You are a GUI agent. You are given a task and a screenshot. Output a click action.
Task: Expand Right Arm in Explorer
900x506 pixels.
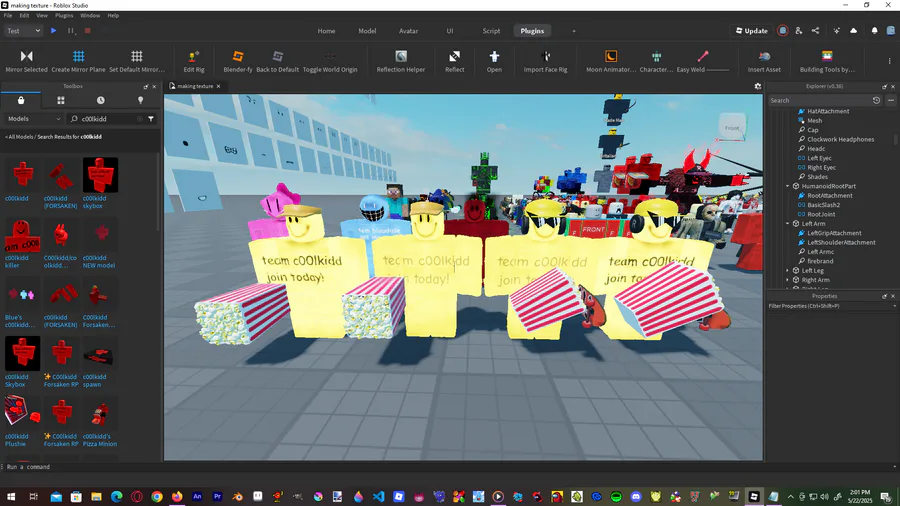(x=788, y=280)
